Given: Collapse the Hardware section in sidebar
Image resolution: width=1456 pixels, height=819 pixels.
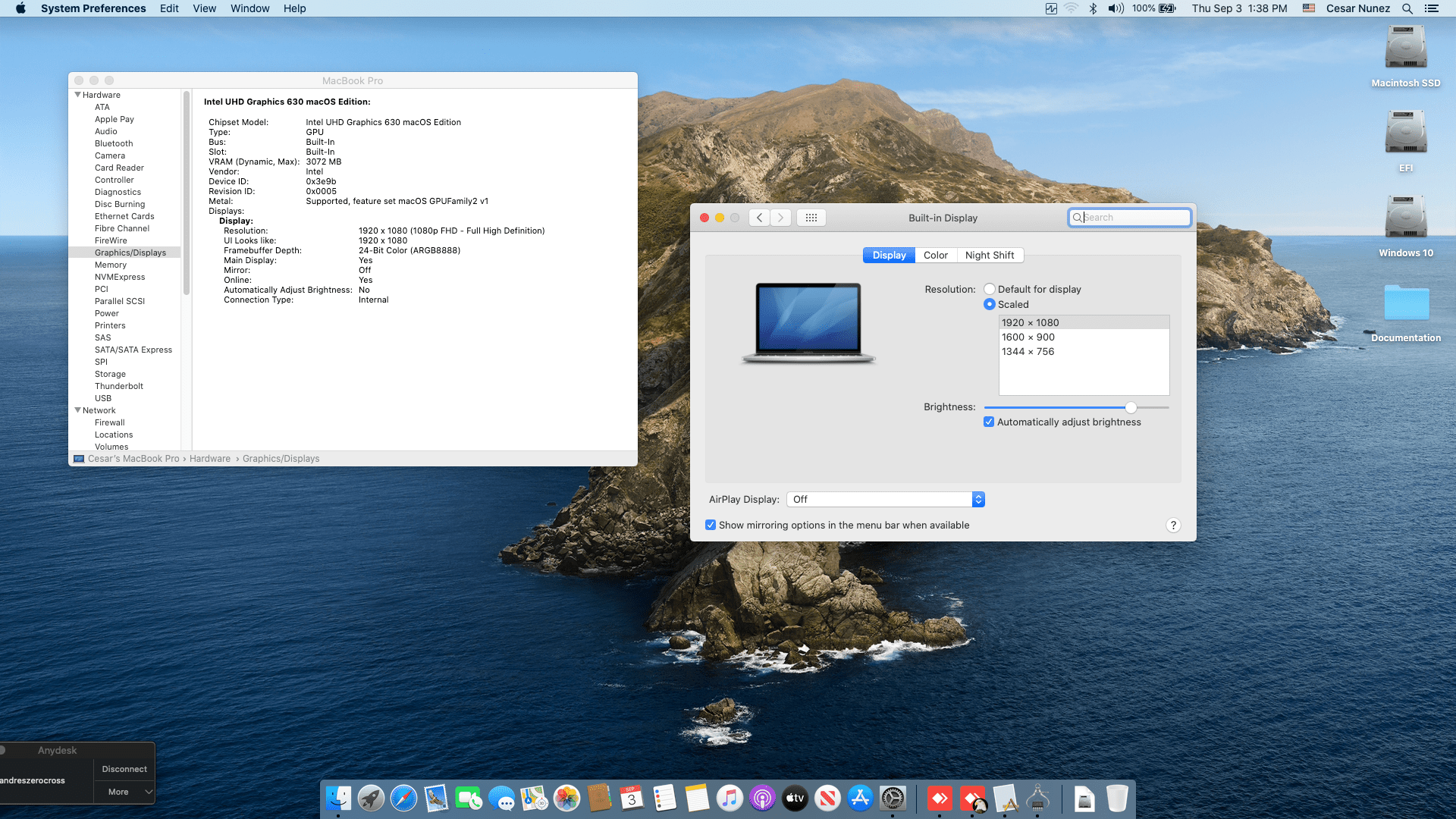Looking at the screenshot, I should tap(77, 95).
